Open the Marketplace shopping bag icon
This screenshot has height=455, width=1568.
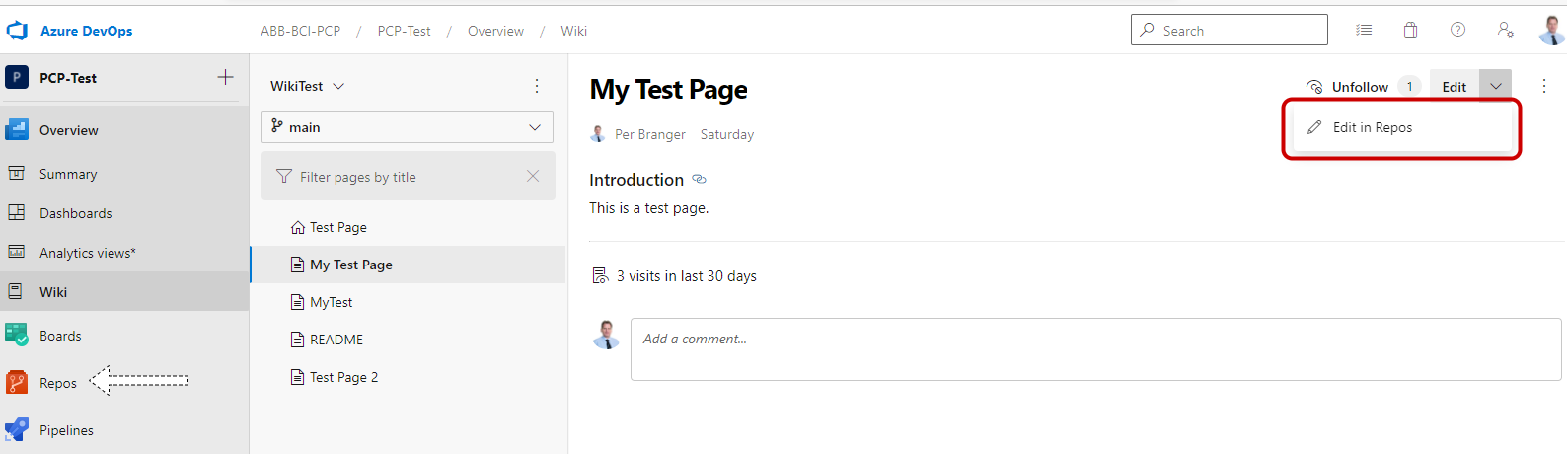click(x=1411, y=30)
